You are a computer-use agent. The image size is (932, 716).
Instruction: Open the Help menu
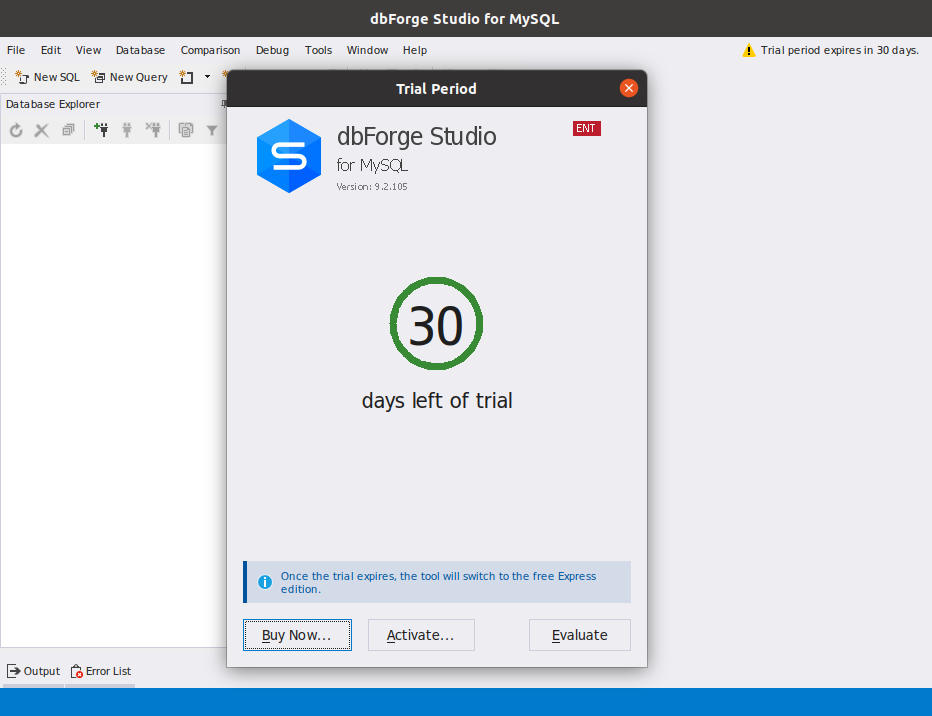pos(415,51)
